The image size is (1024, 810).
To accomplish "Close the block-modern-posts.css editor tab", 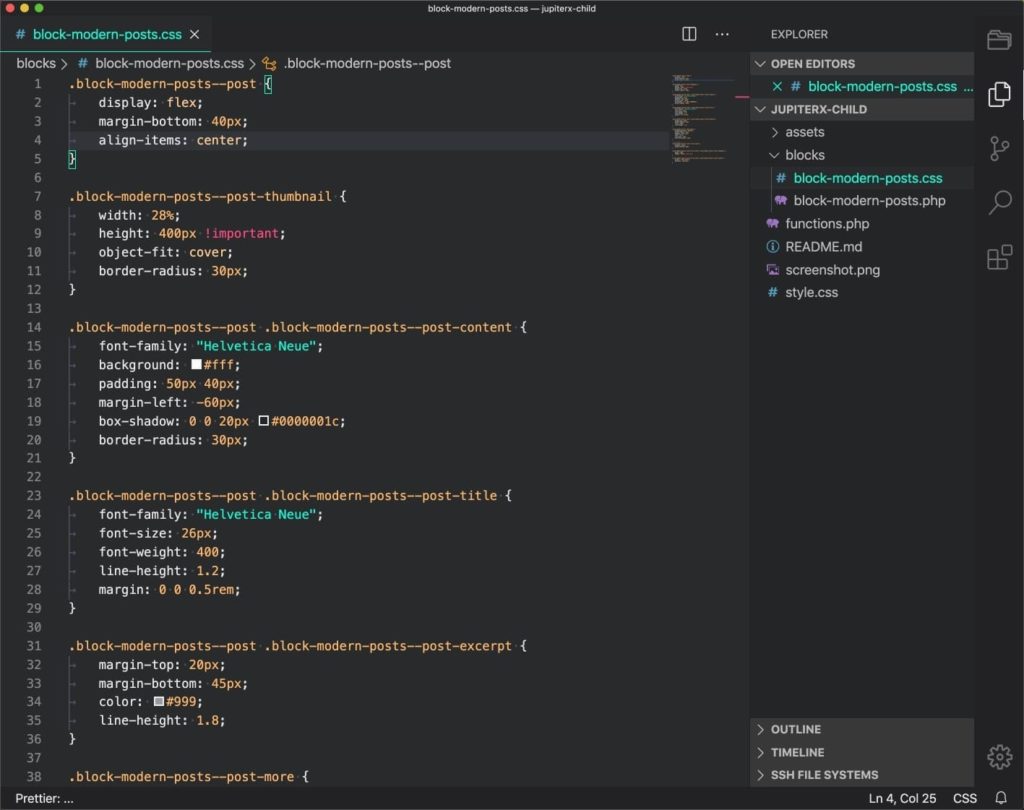I will pyautogui.click(x=194, y=34).
